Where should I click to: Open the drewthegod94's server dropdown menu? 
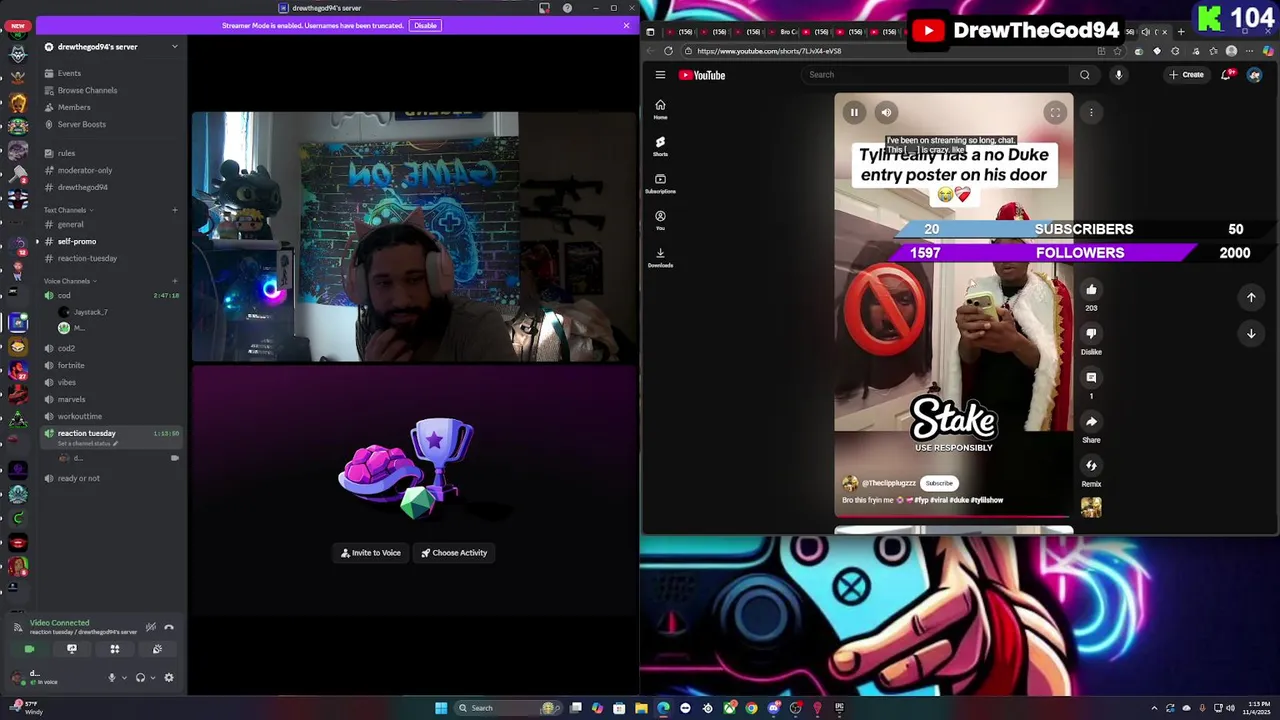click(x=111, y=47)
